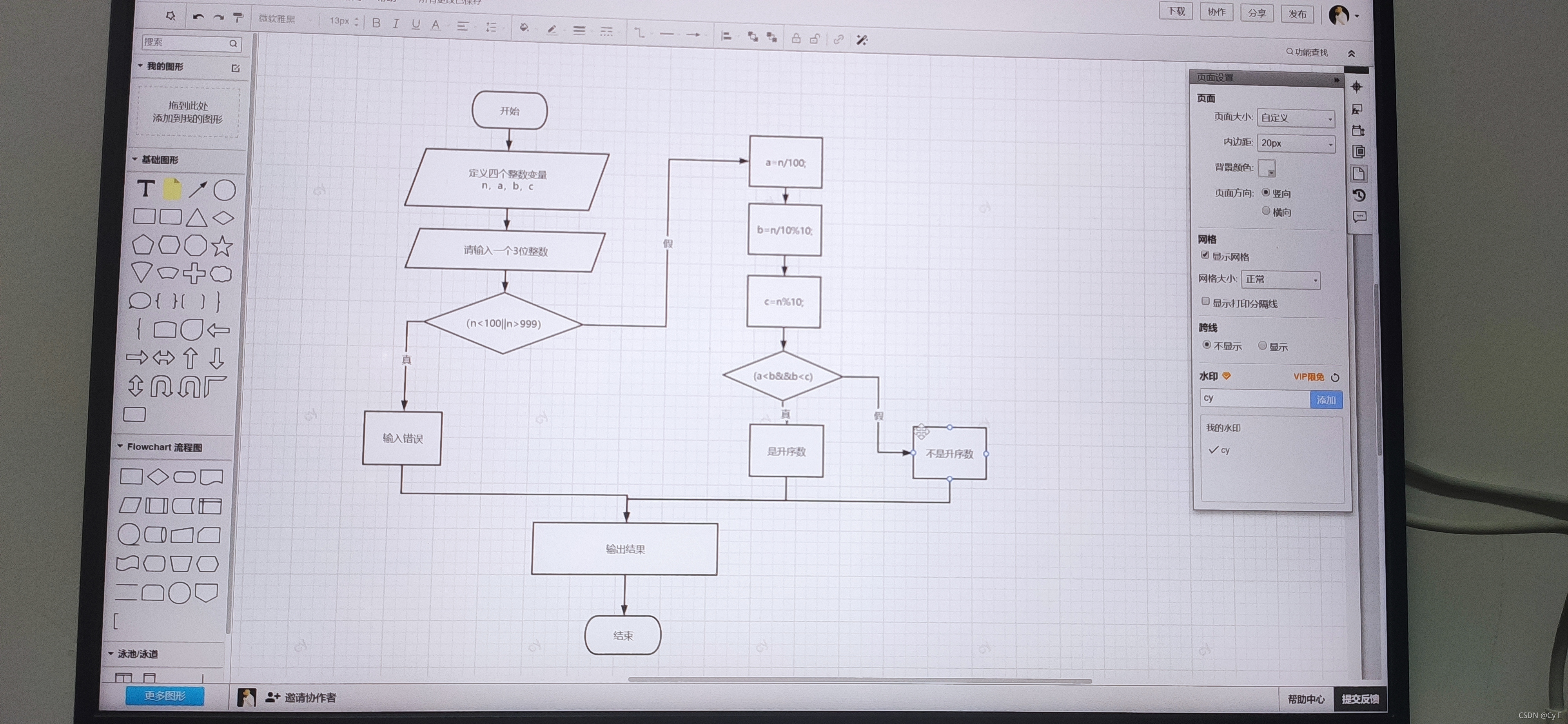Select horizontal page orientation 横向
Viewport: 1568px width, 724px height.
point(1265,211)
